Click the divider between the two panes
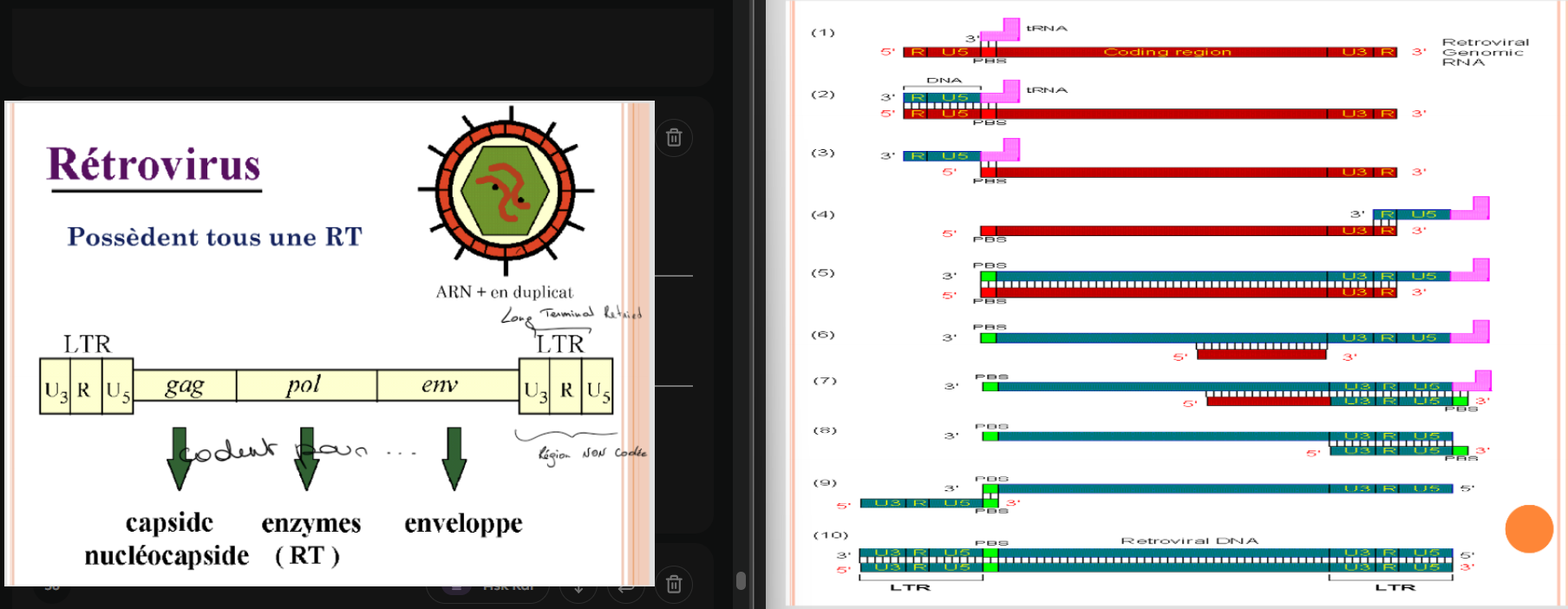Screen dimensions: 1568x609 click(x=761, y=304)
